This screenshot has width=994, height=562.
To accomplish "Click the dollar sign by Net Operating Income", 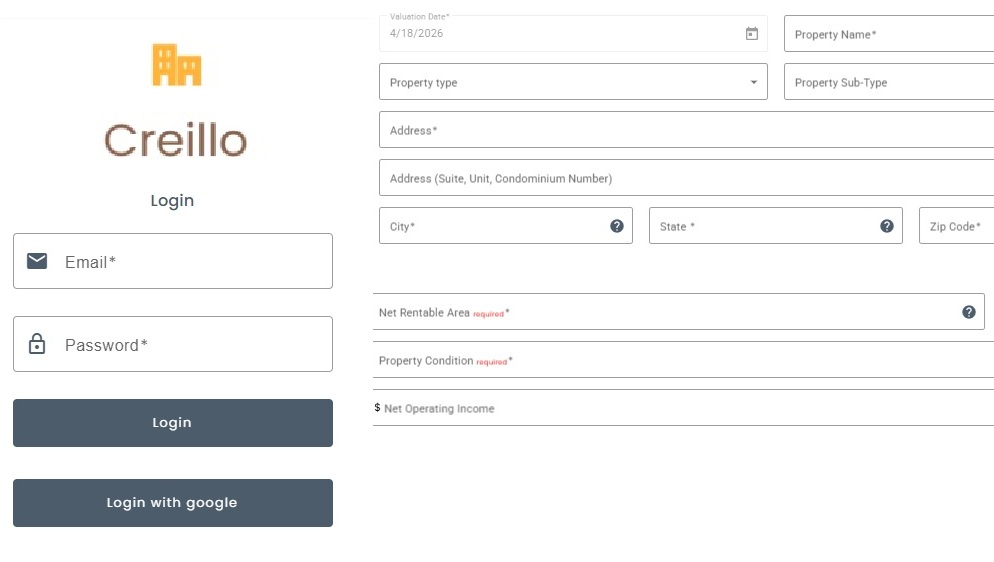I will coord(377,408).
